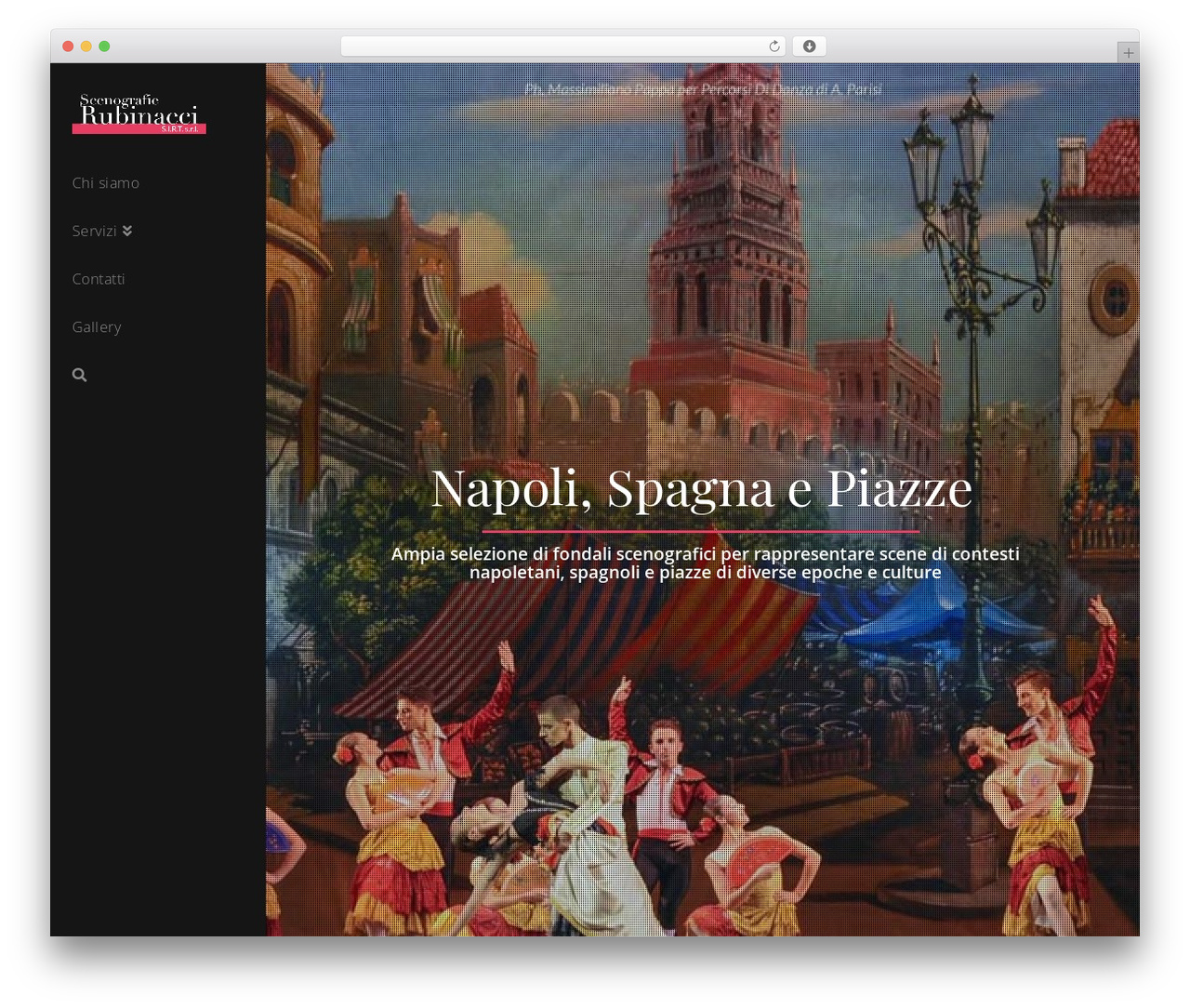This screenshot has height=1008, width=1190.
Task: Go to the Chi siamo page
Action: tap(106, 183)
